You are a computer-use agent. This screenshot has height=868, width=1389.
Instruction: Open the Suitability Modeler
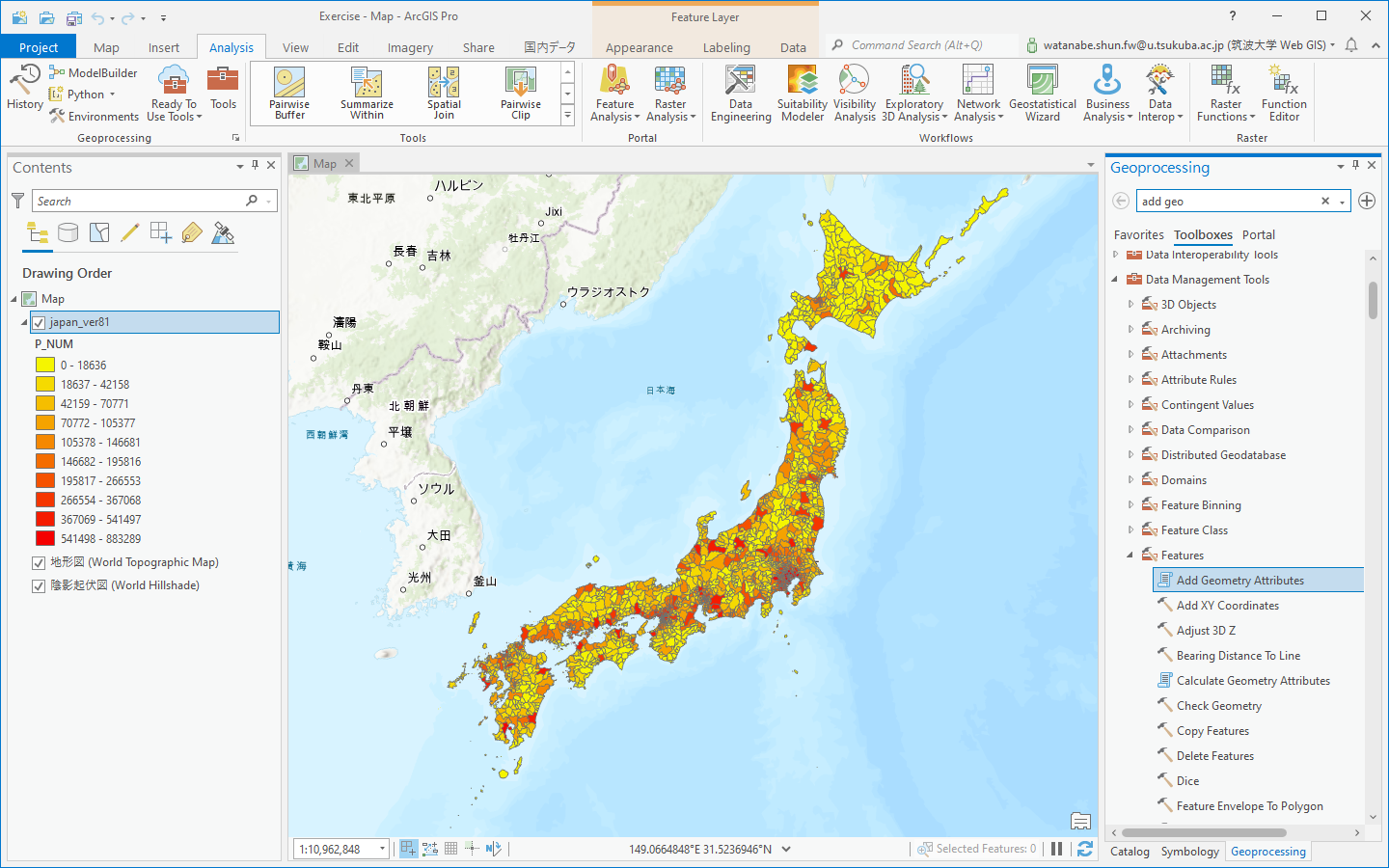803,94
